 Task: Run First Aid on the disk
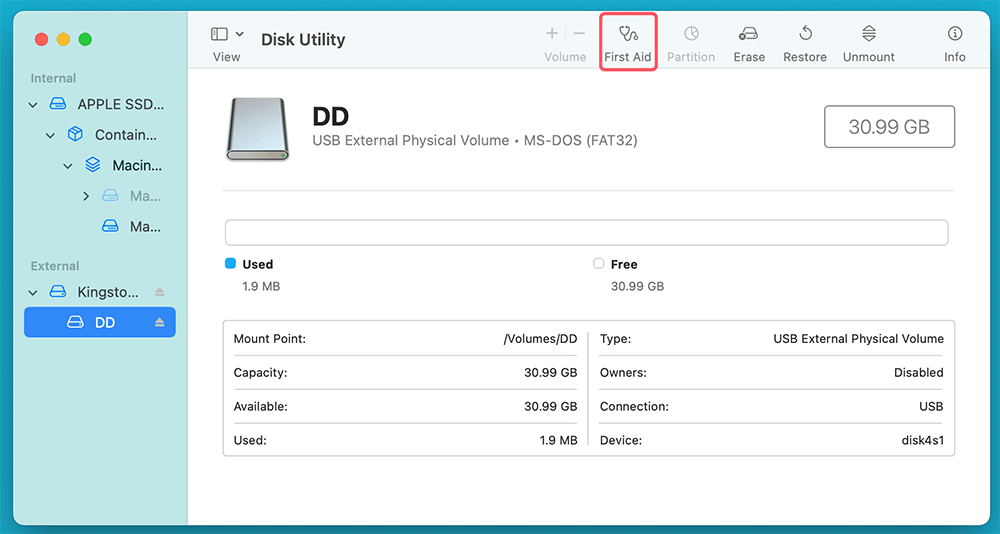click(x=628, y=42)
